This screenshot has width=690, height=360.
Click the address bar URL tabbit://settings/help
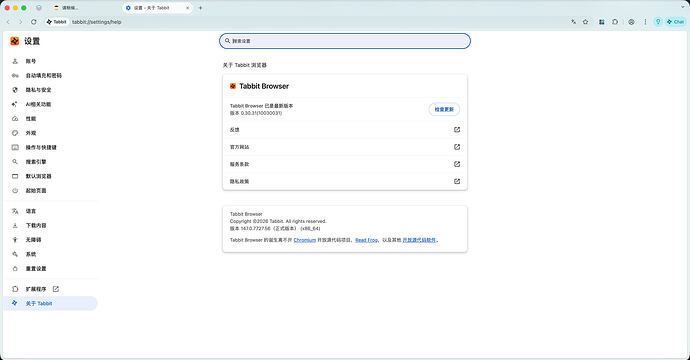pos(96,22)
